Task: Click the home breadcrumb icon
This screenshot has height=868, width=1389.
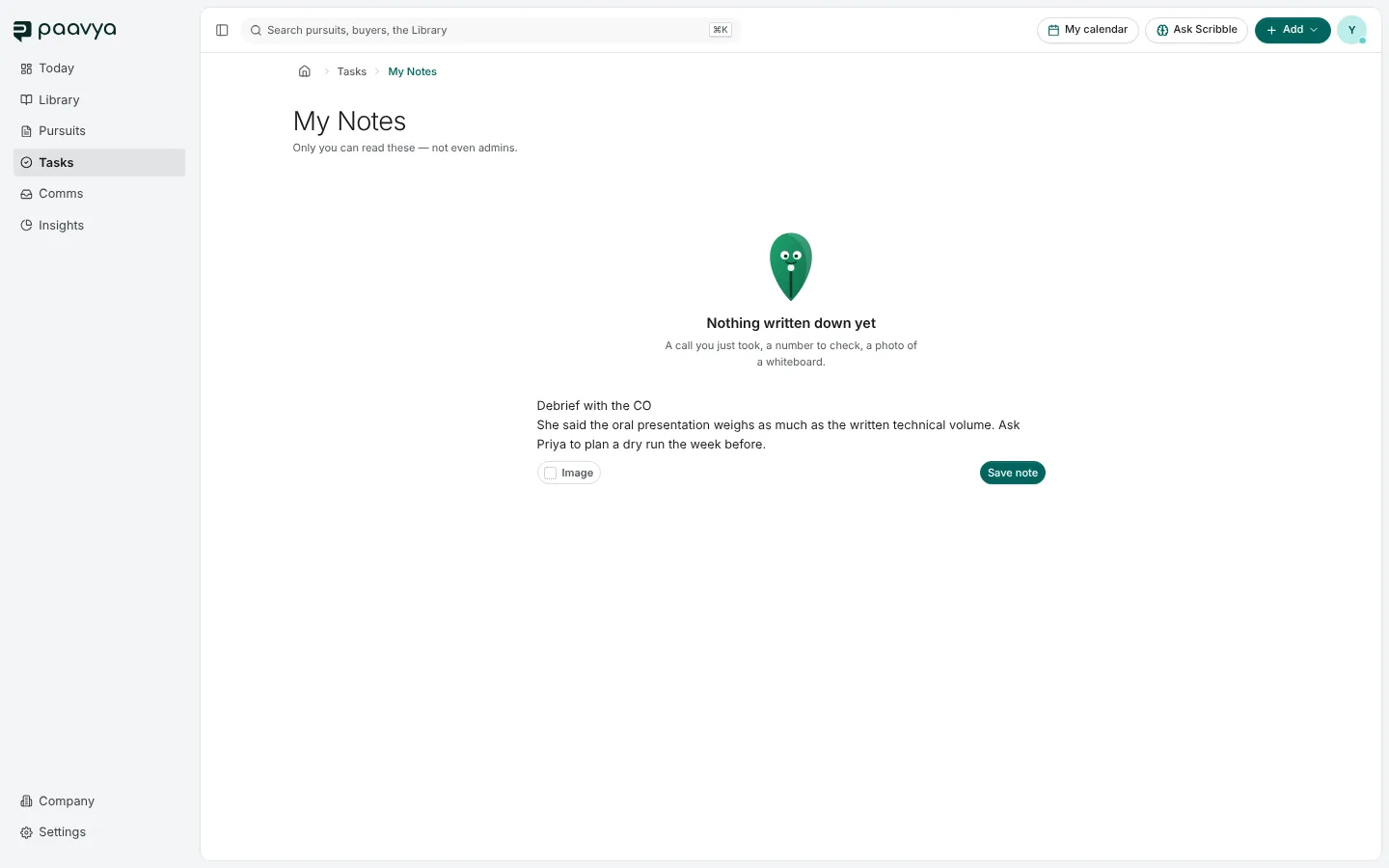Action: coord(305,71)
